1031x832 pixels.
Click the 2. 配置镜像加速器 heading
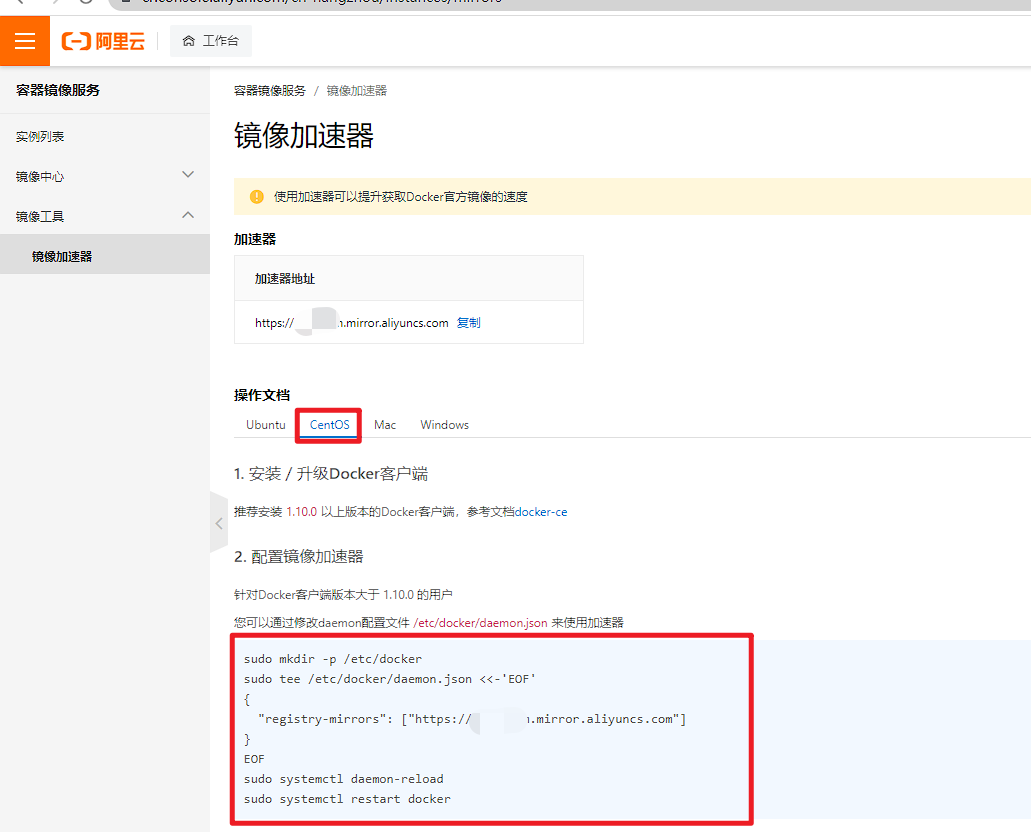pos(299,557)
